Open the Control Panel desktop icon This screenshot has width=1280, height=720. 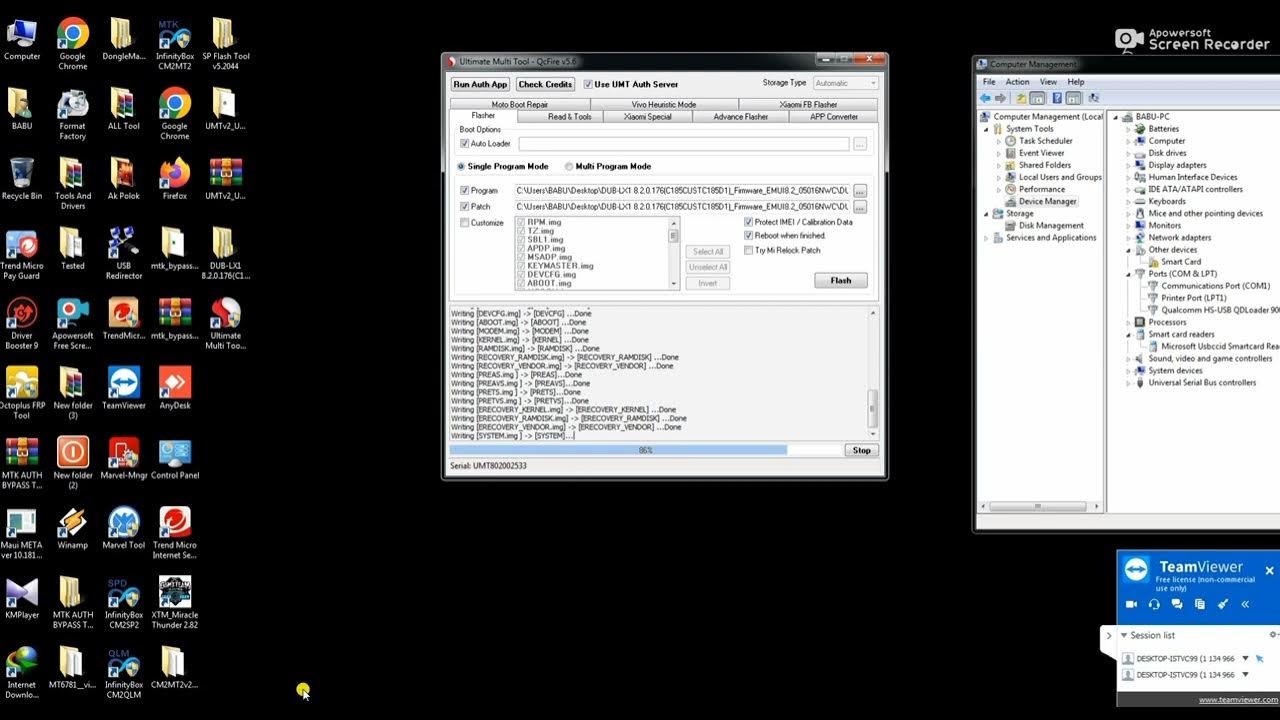coord(175,458)
